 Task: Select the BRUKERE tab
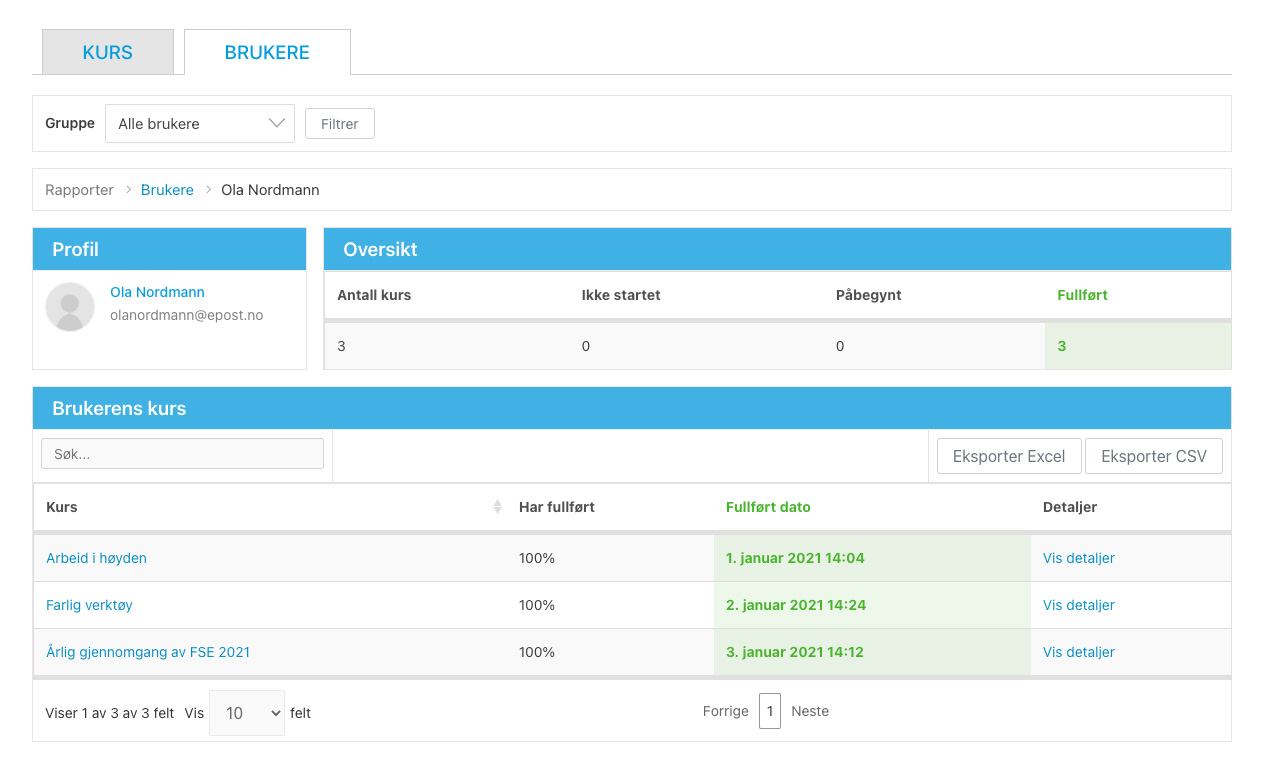click(x=267, y=53)
